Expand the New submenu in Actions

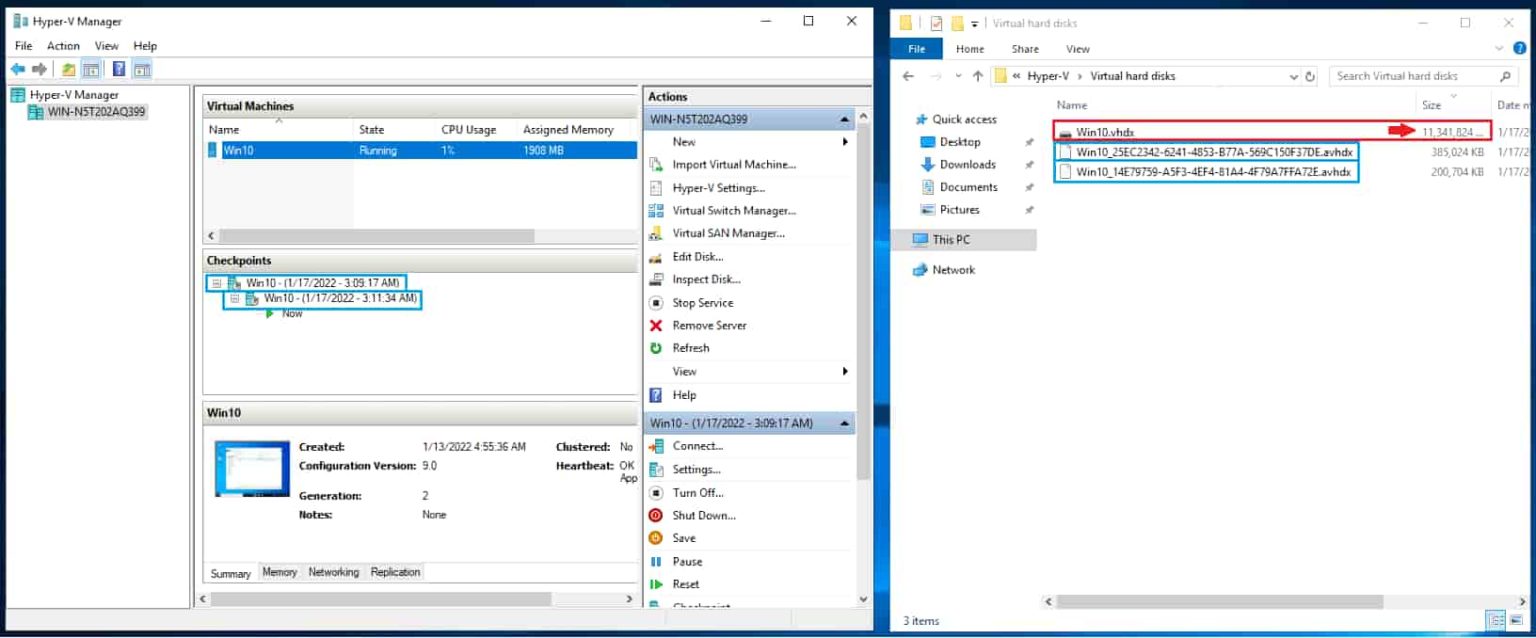tap(684, 141)
